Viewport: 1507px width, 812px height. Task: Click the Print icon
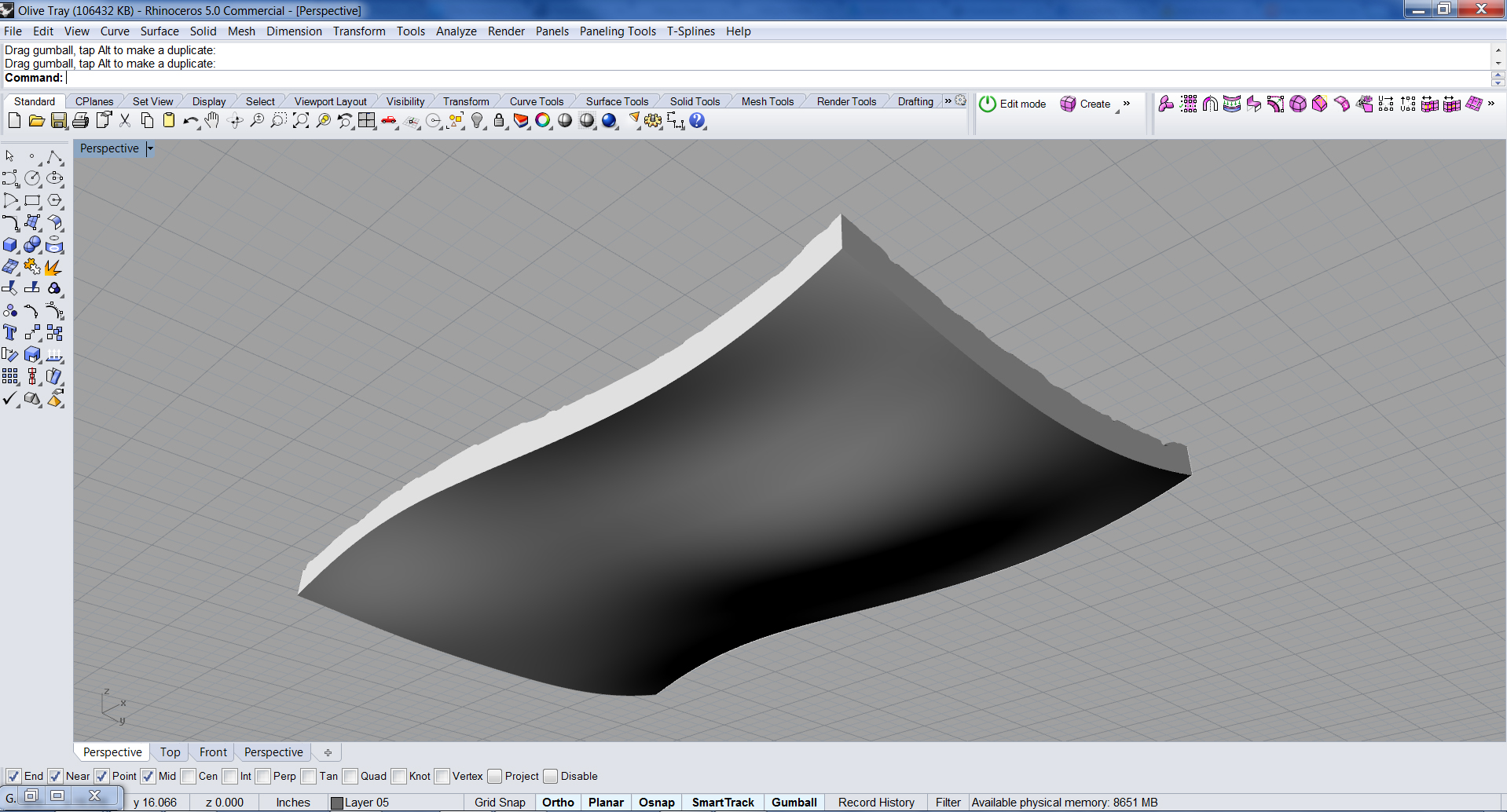tap(80, 121)
